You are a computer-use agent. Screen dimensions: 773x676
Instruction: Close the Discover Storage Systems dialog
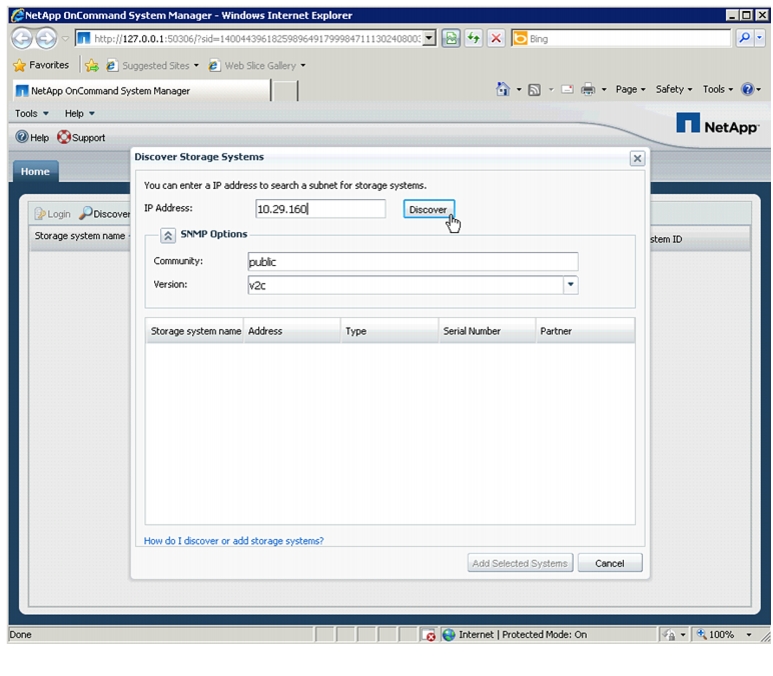pyautogui.click(x=637, y=158)
